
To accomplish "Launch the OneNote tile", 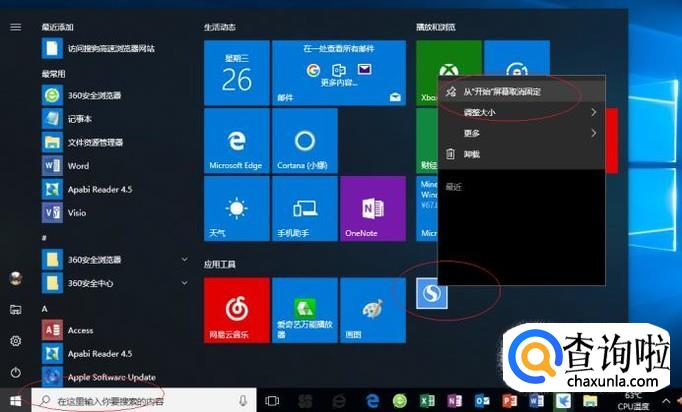I will click(x=373, y=209).
